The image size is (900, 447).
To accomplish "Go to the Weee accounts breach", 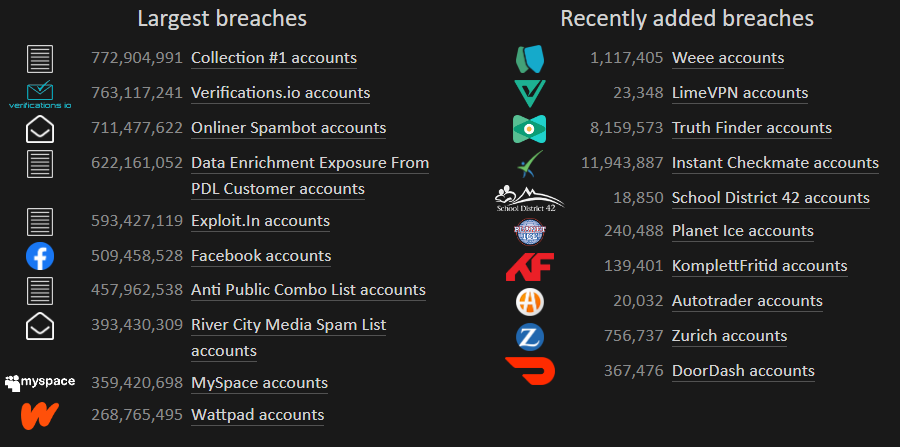I will pyautogui.click(x=727, y=58).
